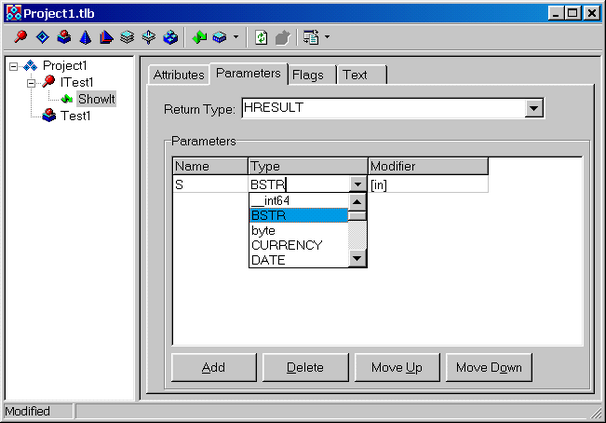This screenshot has width=606, height=423.
Task: Click the New CoClass toolbar icon
Action: pyautogui.click(x=63, y=38)
